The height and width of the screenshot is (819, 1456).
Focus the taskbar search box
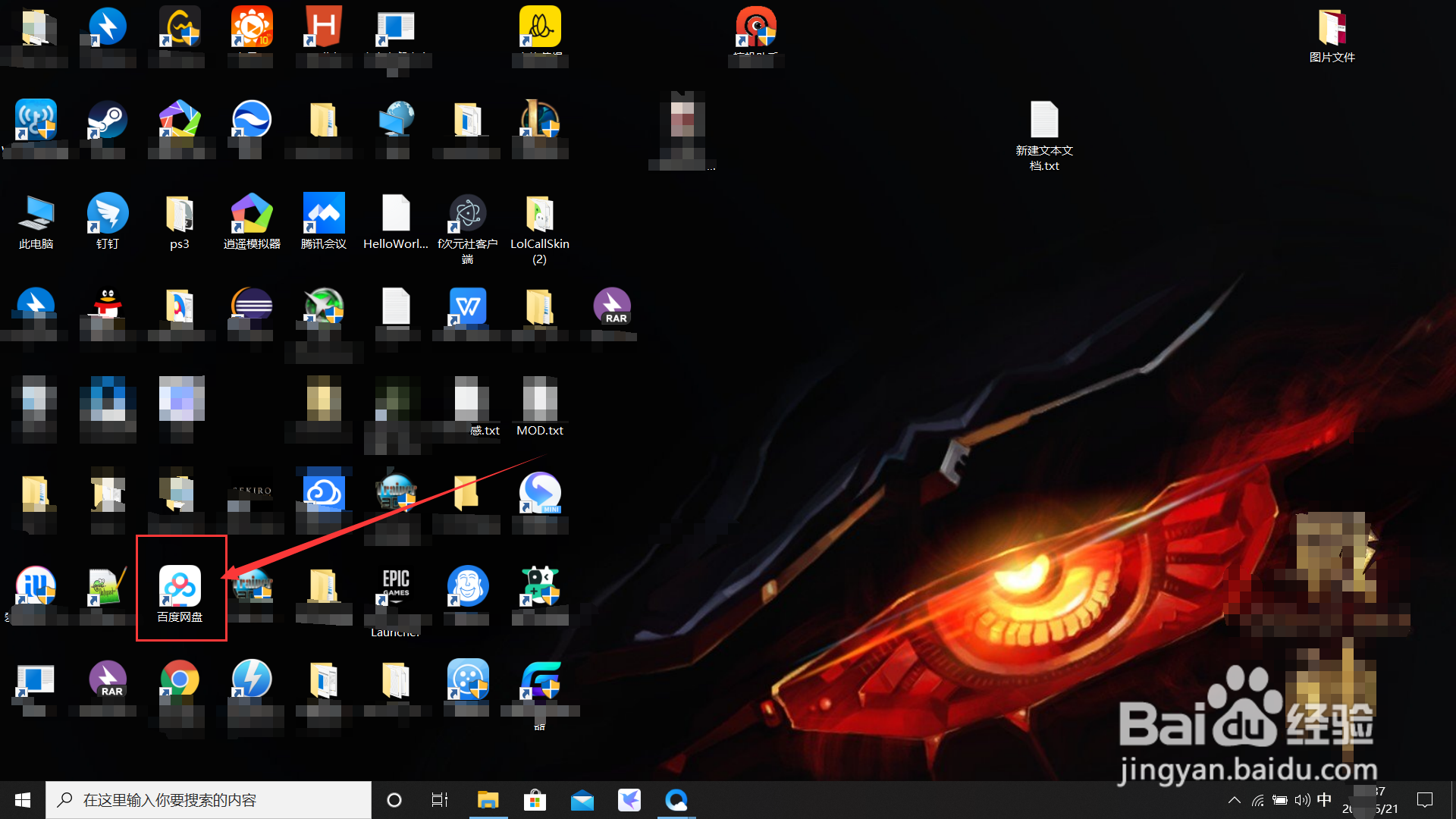tap(209, 800)
